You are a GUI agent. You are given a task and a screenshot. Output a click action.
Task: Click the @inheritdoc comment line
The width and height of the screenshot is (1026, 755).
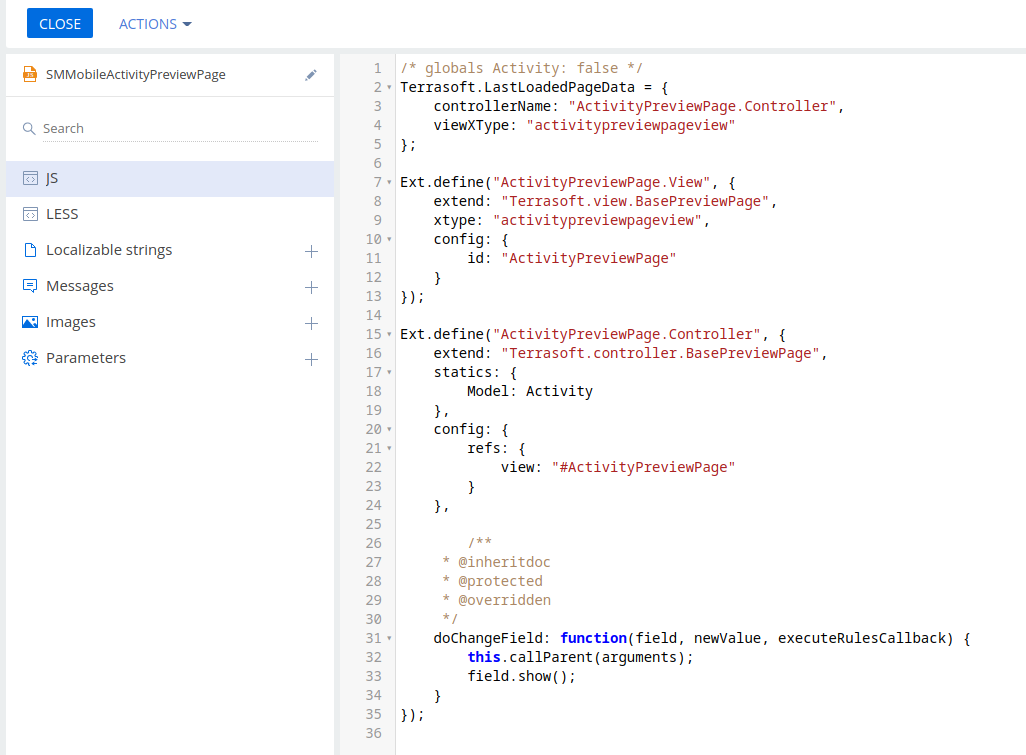497,562
